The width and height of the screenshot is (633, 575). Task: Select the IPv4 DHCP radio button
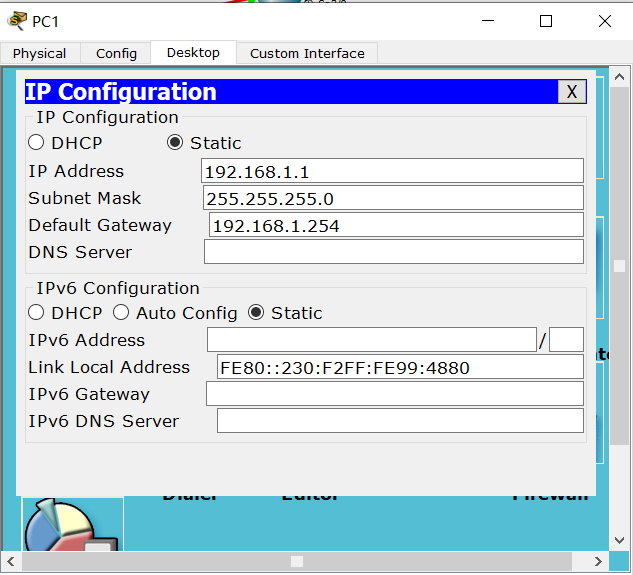36,143
